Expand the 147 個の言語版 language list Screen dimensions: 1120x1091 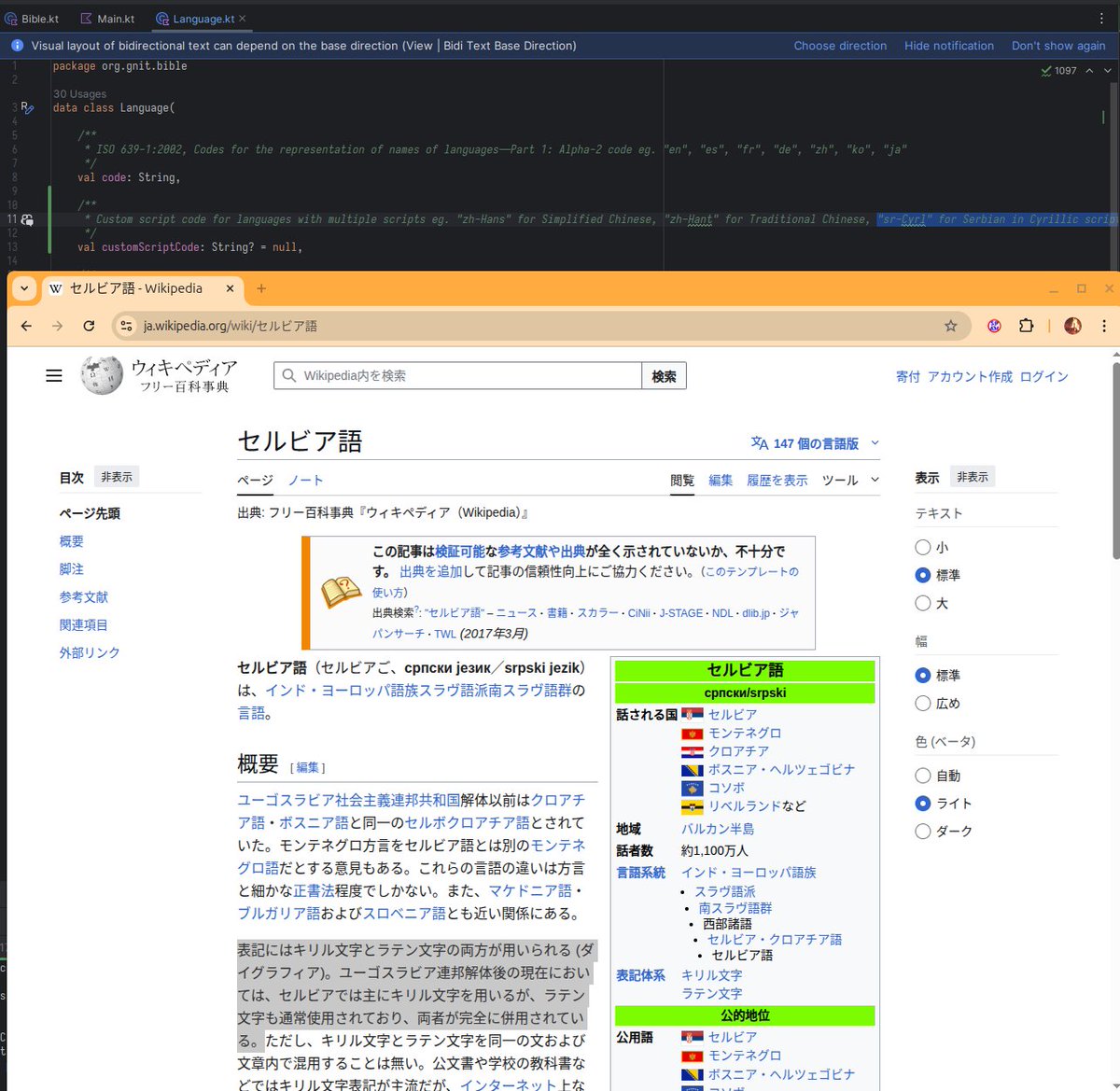point(815,444)
